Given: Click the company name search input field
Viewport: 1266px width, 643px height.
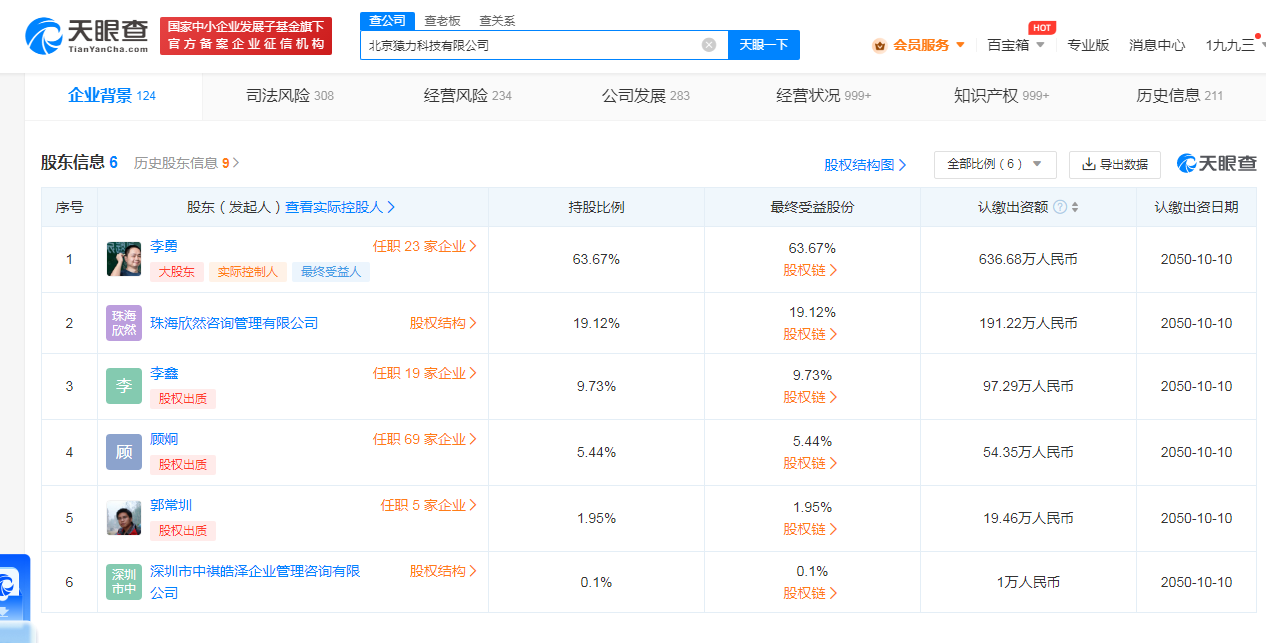Looking at the screenshot, I should (530, 45).
